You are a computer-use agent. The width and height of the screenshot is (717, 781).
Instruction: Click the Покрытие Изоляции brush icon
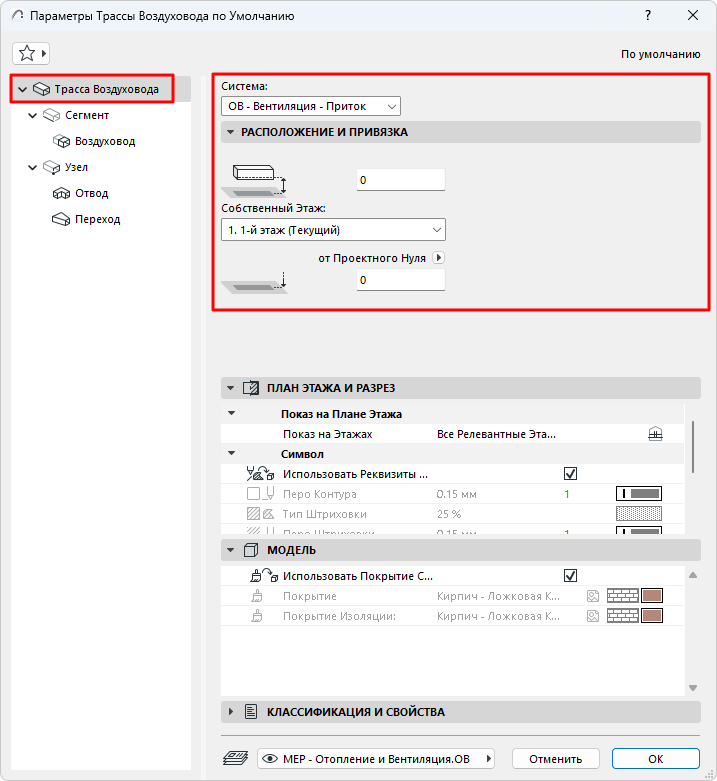(x=257, y=616)
